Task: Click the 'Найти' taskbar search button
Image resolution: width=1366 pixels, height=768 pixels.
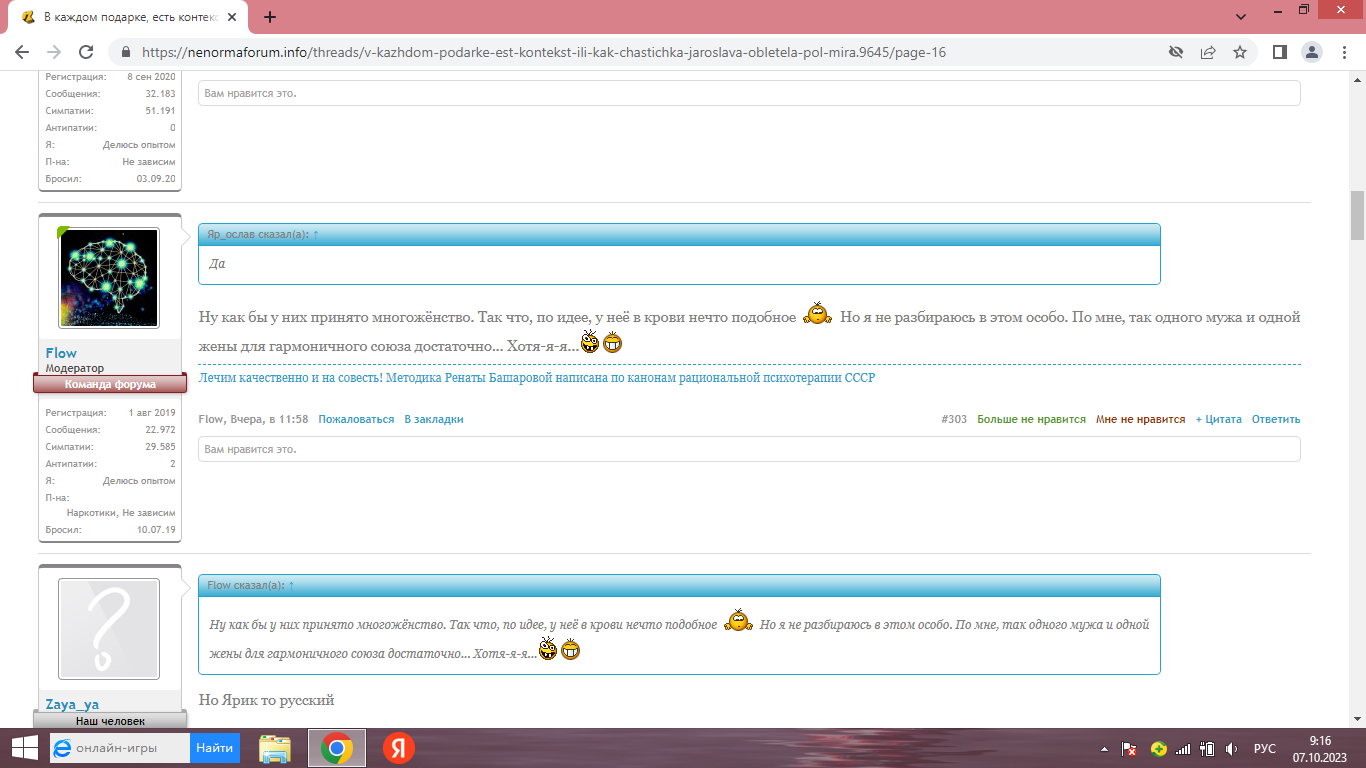Action: [x=215, y=748]
